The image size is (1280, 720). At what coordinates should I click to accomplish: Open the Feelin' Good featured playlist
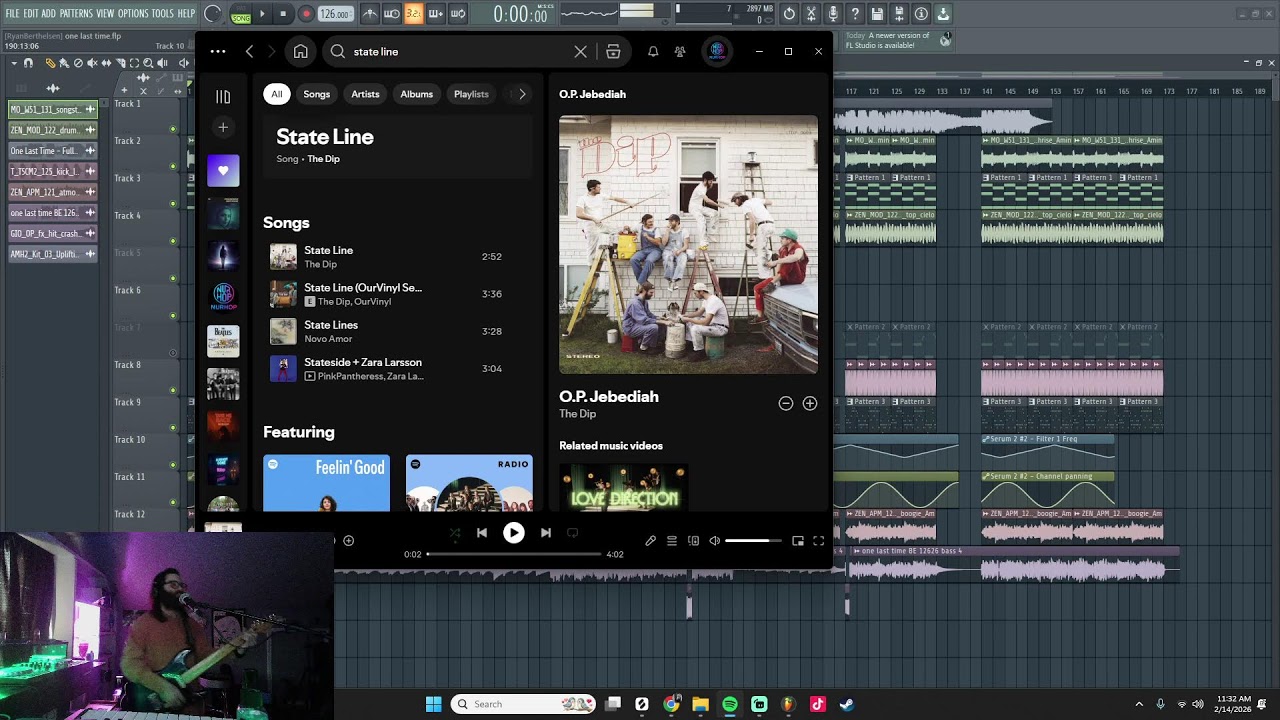click(x=327, y=483)
